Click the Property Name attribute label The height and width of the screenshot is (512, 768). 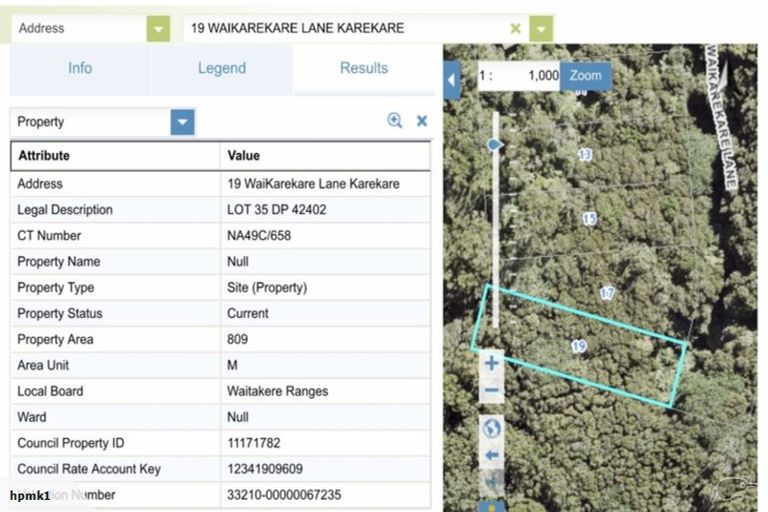(59, 262)
